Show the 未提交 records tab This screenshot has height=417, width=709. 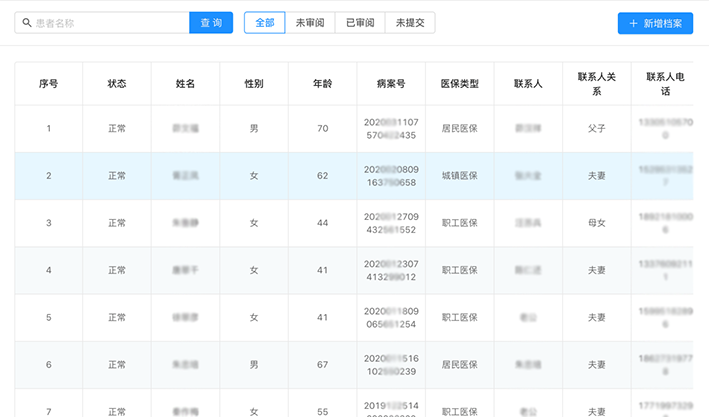[410, 22]
